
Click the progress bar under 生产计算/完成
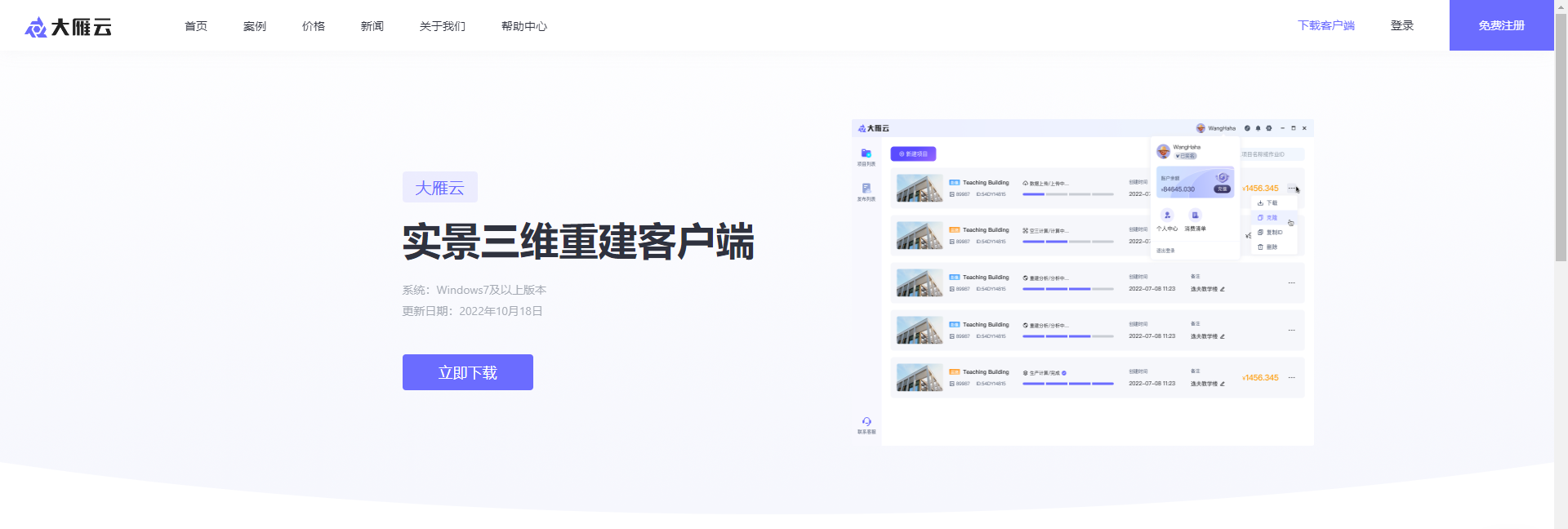[x=1068, y=384]
